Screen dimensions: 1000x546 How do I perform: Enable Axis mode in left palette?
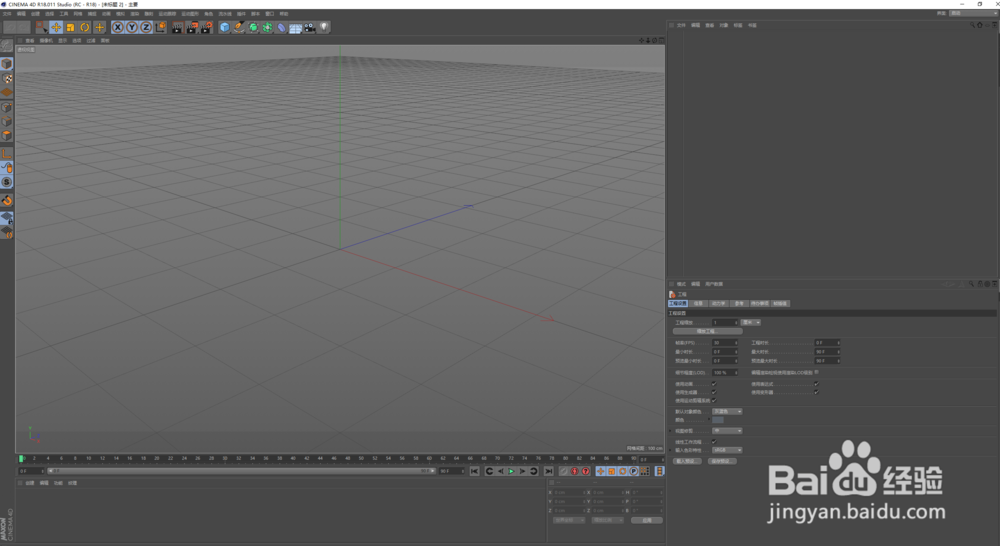(x=6, y=153)
